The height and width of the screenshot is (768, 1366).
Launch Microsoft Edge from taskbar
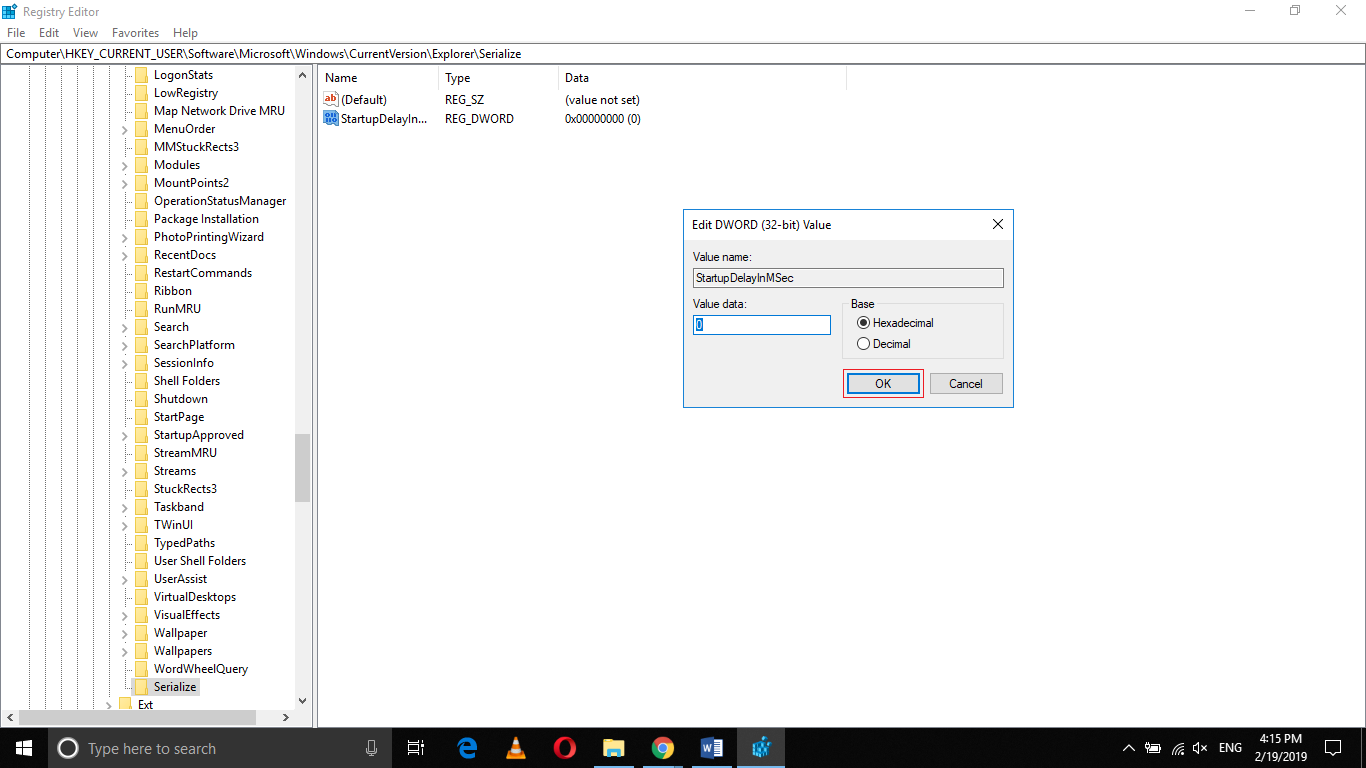[x=467, y=748]
